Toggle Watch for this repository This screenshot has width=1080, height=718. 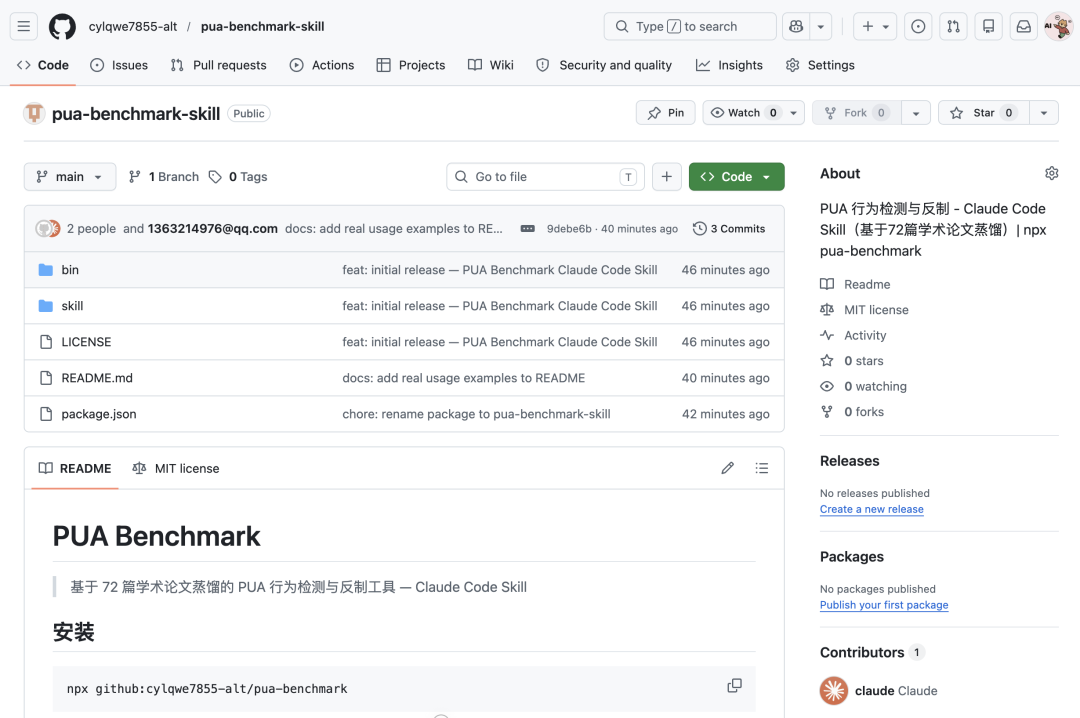click(x=743, y=113)
